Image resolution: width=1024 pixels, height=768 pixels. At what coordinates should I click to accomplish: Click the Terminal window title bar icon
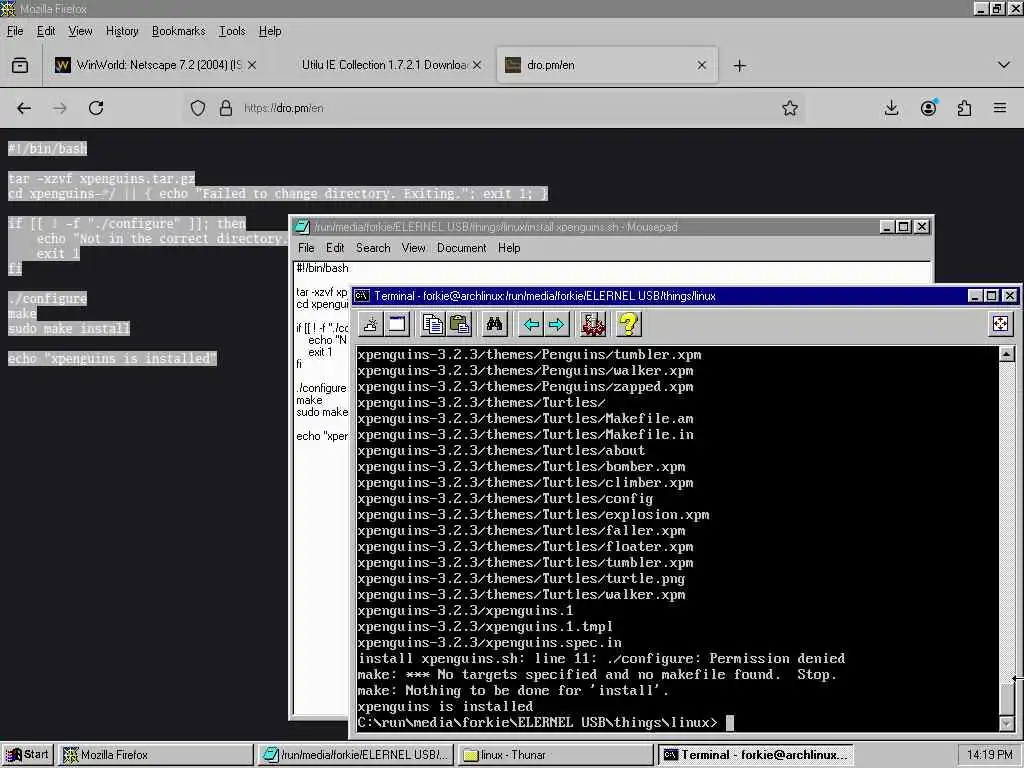point(362,296)
